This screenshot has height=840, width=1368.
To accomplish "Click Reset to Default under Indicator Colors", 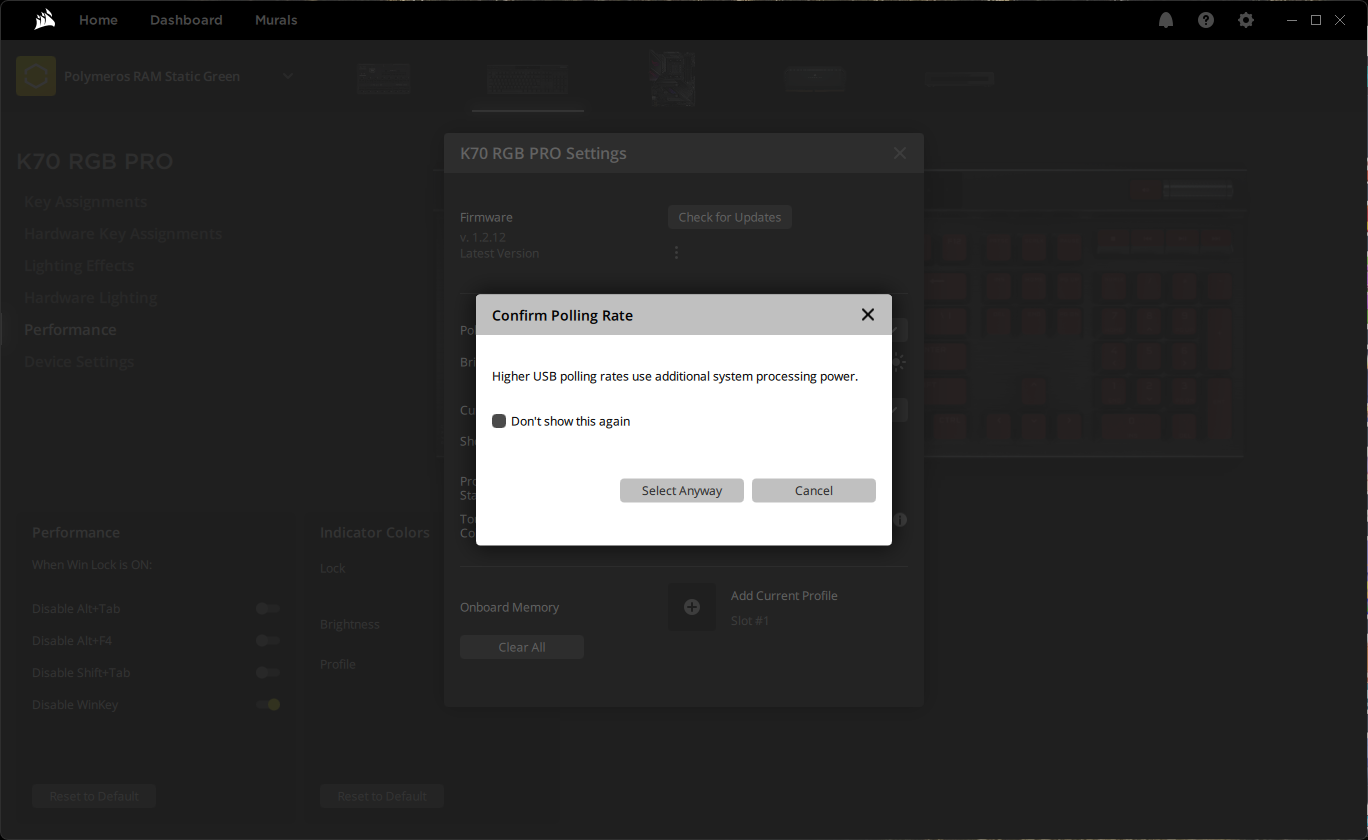I will [382, 796].
